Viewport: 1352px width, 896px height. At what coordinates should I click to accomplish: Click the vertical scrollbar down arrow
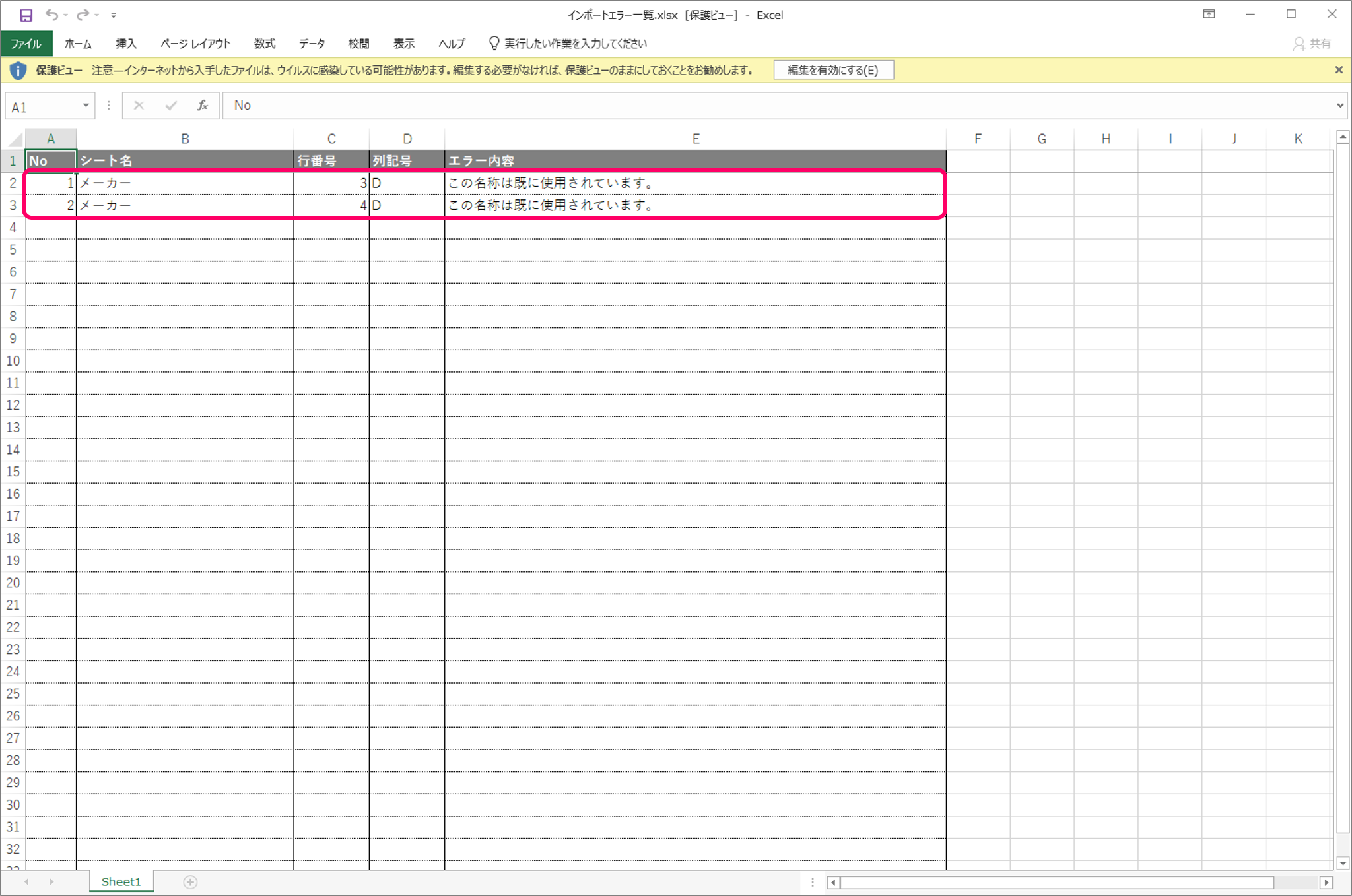(1342, 863)
